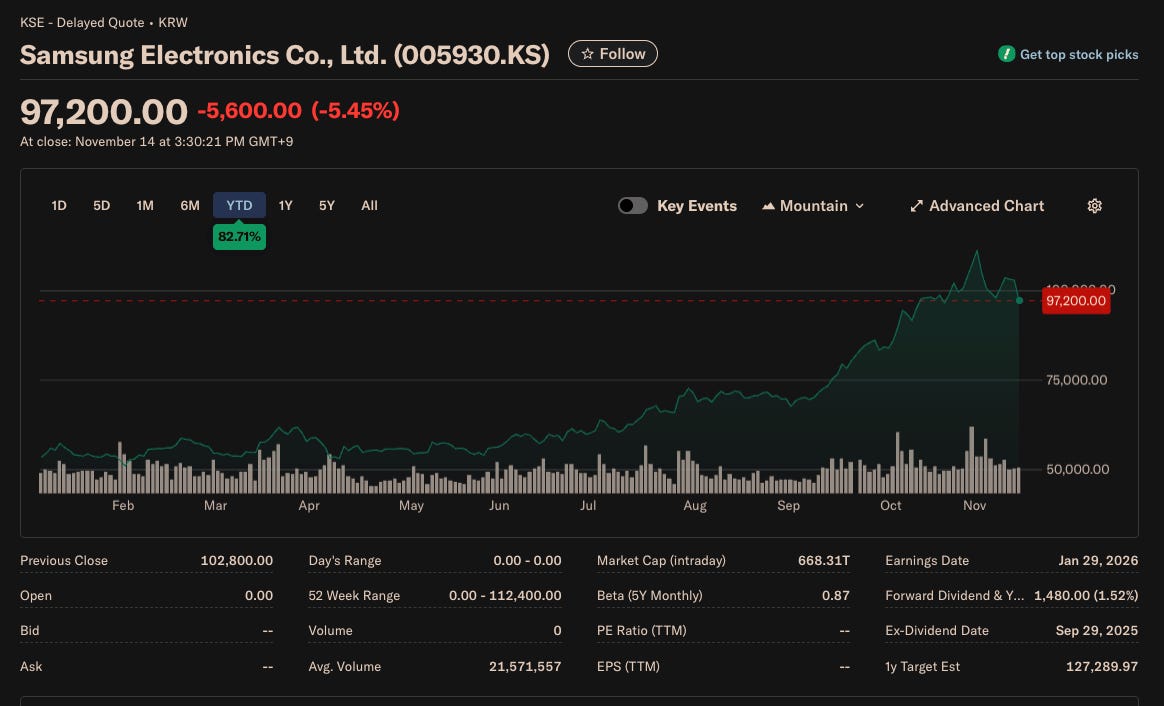Image resolution: width=1164 pixels, height=706 pixels.
Task: Click the Open label
Action: pos(36,595)
